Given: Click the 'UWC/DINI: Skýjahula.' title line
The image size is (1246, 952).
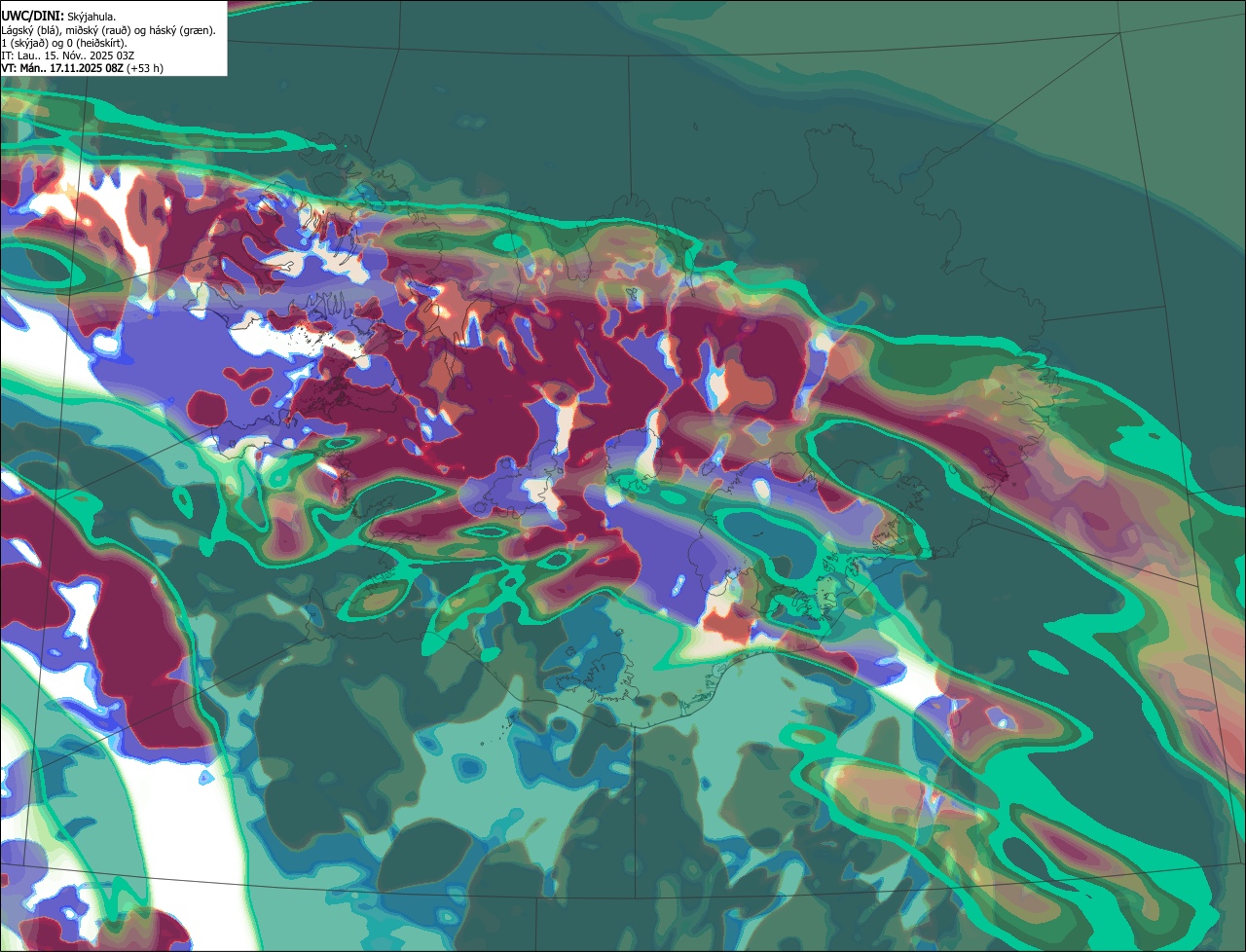Looking at the screenshot, I should (59, 16).
